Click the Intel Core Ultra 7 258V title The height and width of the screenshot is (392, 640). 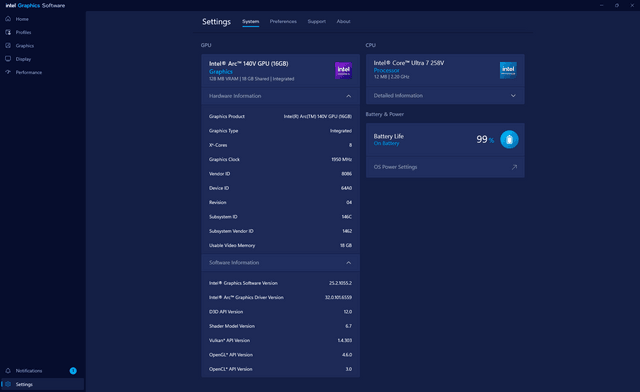click(x=409, y=63)
